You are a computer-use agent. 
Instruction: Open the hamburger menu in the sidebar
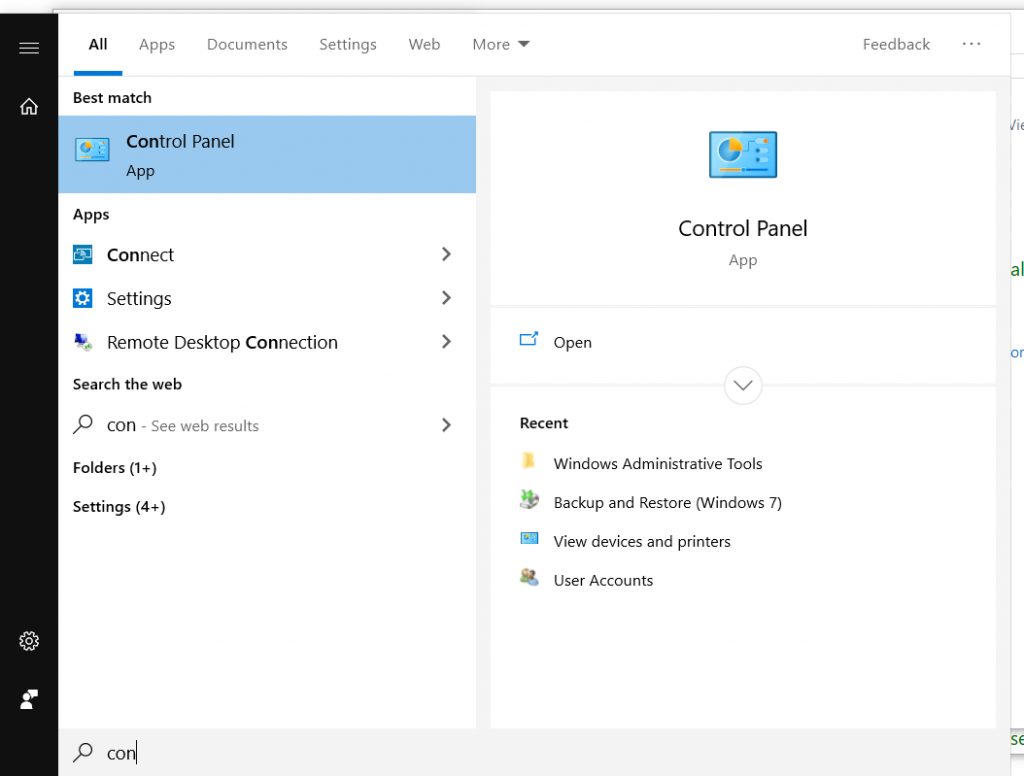click(x=29, y=48)
